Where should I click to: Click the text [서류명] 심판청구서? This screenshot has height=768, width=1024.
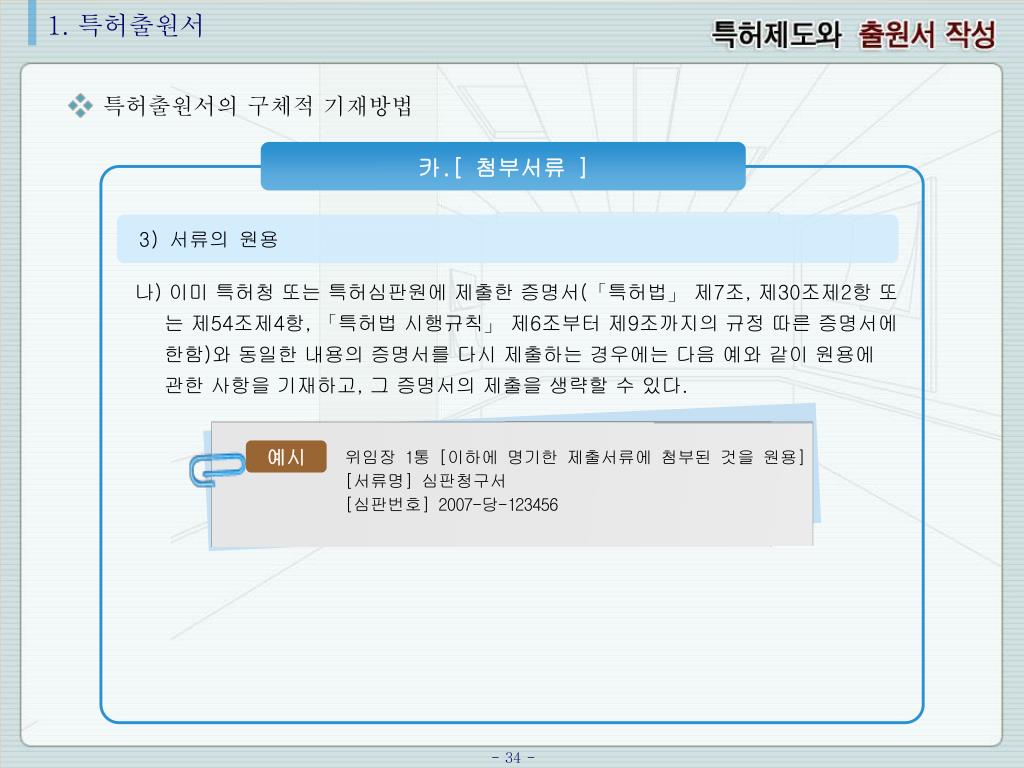tap(425, 481)
